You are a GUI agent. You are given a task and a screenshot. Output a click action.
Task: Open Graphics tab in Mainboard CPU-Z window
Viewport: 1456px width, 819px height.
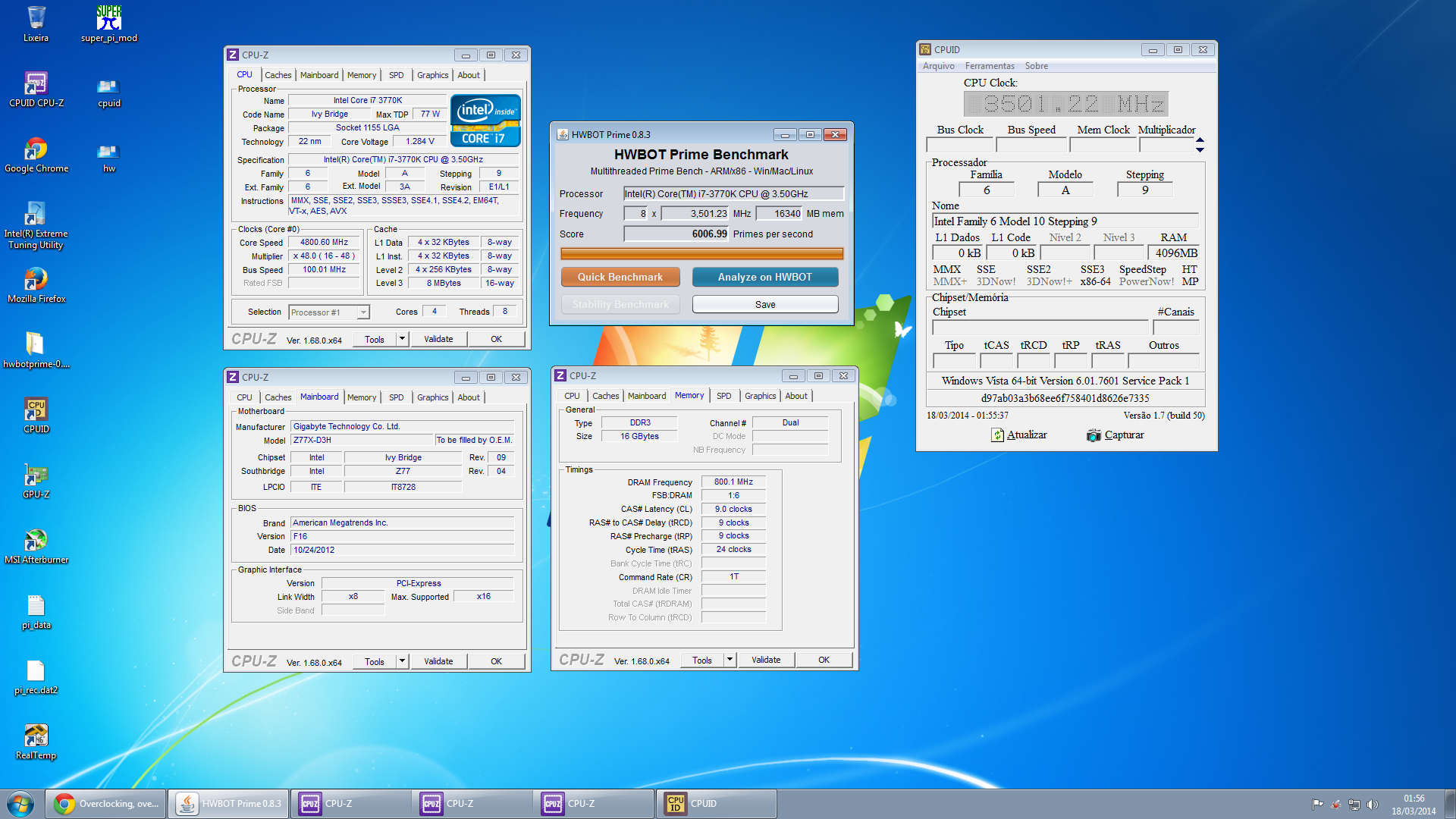click(x=432, y=397)
